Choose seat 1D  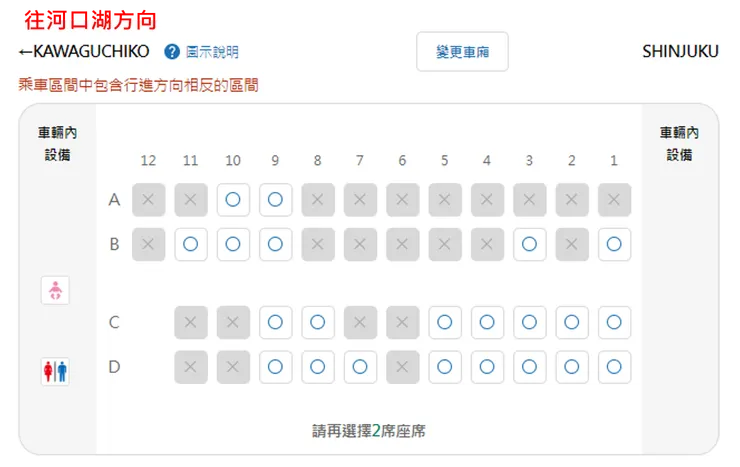tap(614, 367)
